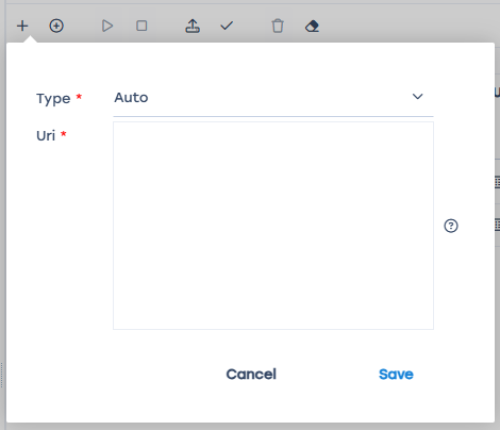The image size is (500, 430).
Task: Click the square stop icon
Action: pos(142,26)
